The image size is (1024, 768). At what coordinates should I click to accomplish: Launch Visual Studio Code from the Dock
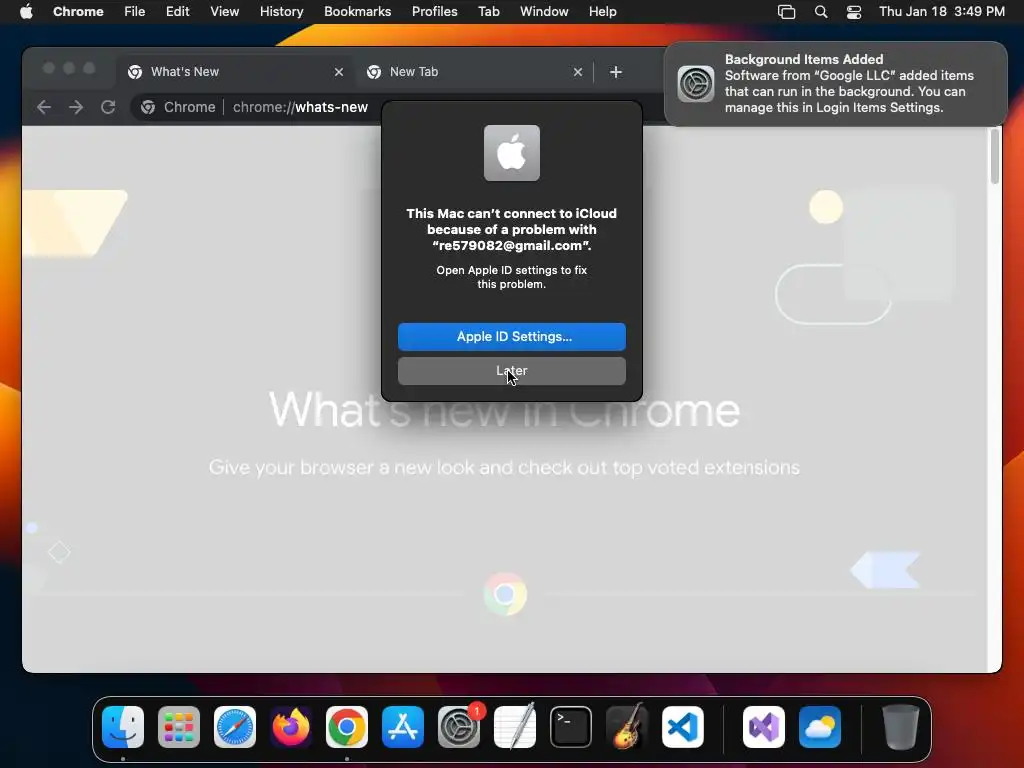click(x=682, y=727)
